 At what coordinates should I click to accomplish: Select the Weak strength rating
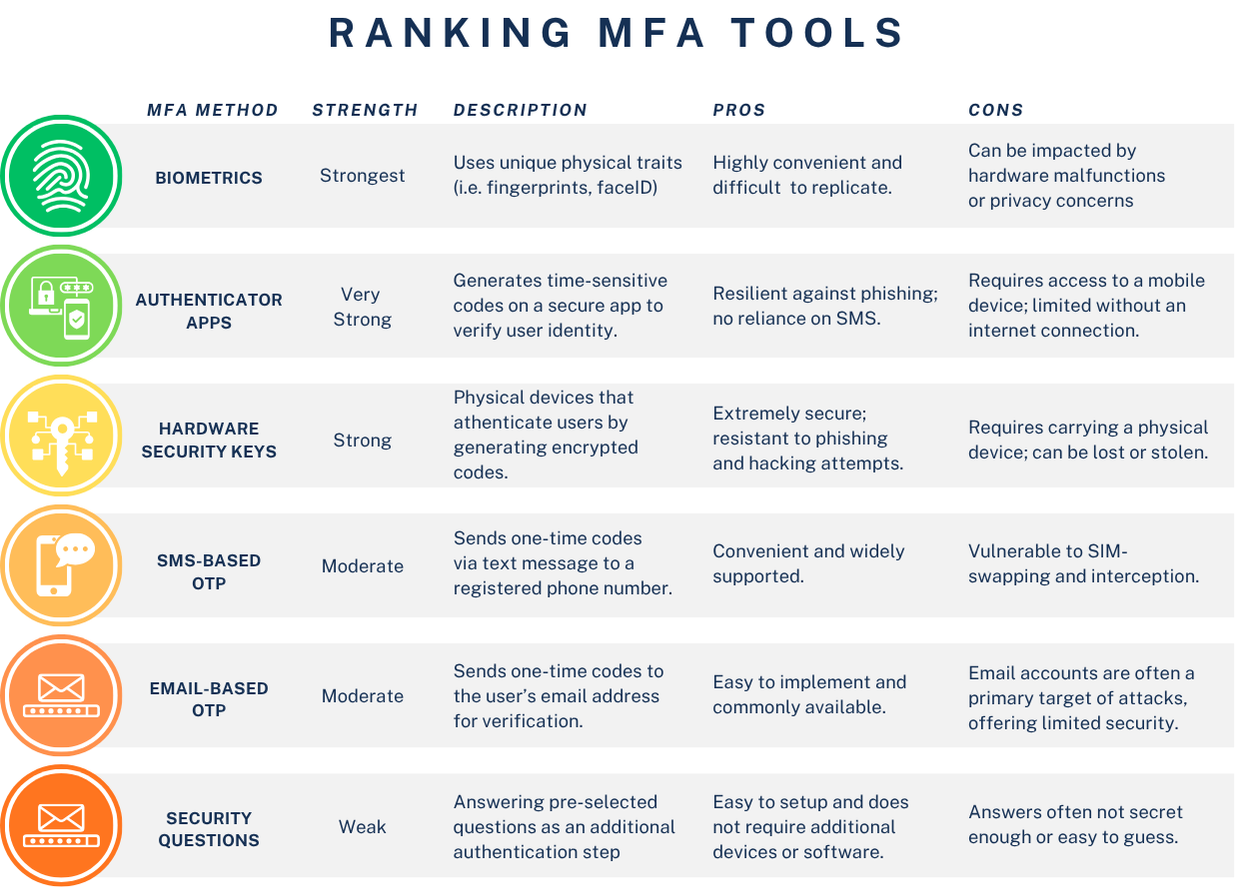coord(362,827)
